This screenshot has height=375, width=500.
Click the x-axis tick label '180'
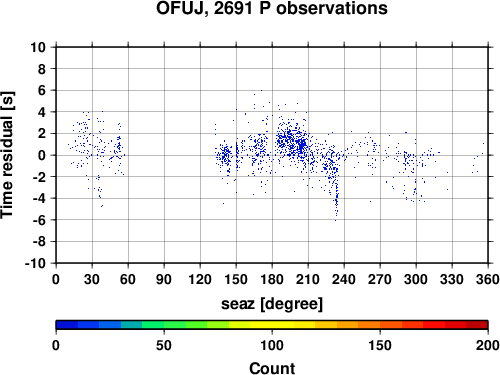272,279
